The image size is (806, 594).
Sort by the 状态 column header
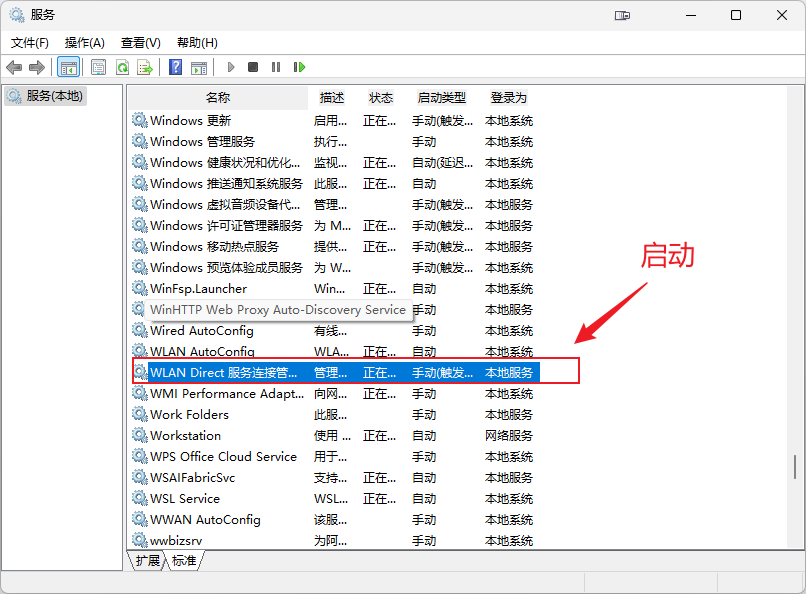point(381,98)
